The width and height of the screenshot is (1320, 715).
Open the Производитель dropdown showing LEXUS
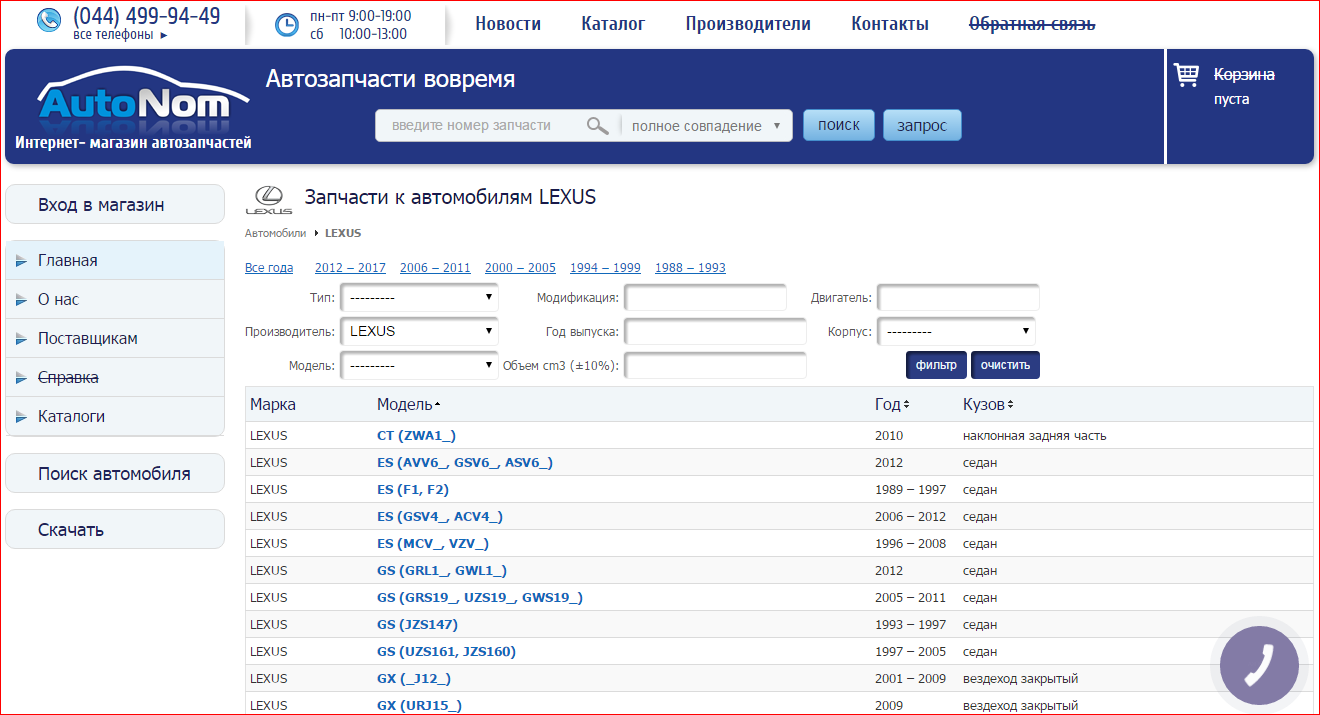point(420,331)
